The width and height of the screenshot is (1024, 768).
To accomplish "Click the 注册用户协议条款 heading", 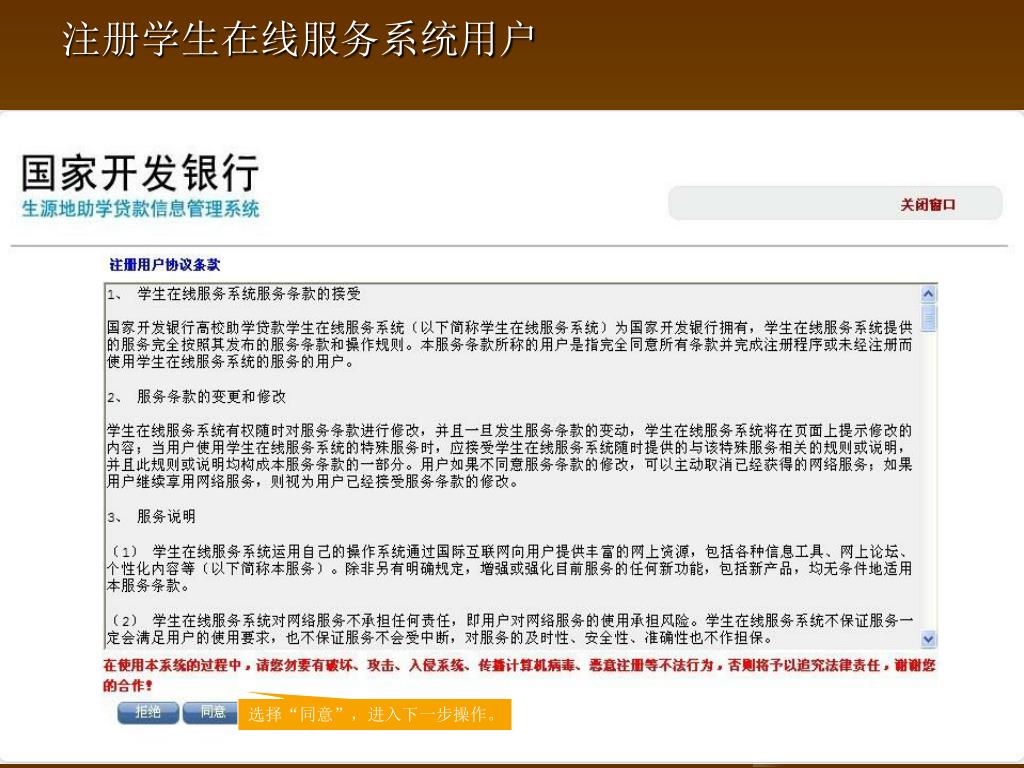I will 165,264.
